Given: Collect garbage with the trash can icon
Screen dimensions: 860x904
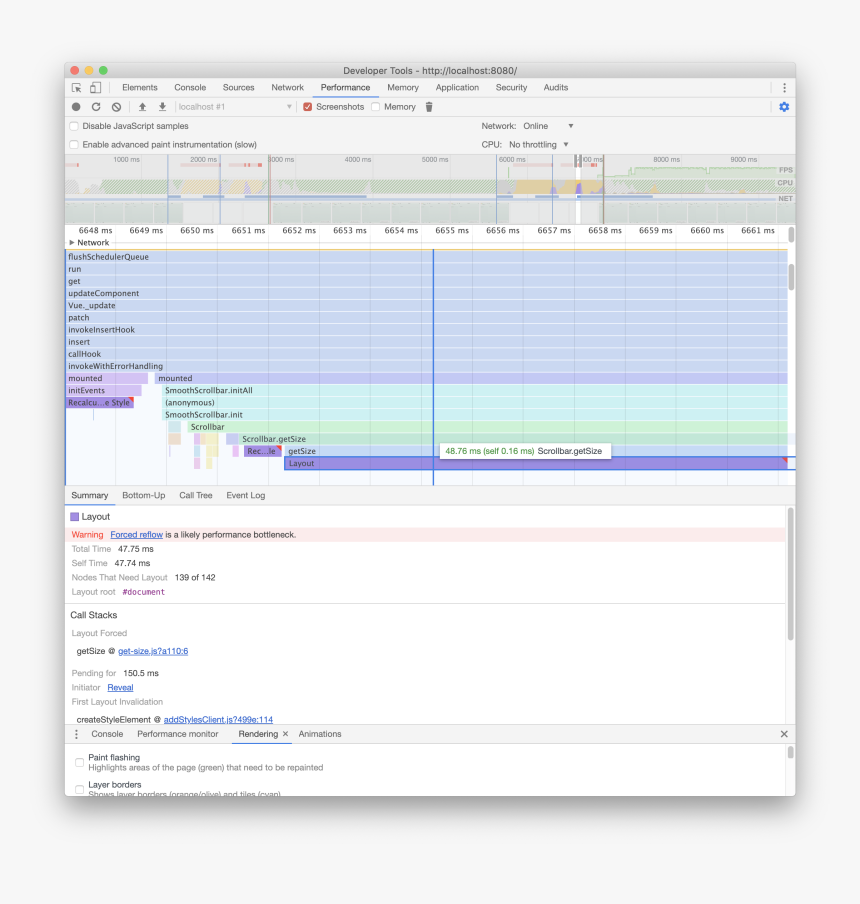Looking at the screenshot, I should (x=429, y=107).
